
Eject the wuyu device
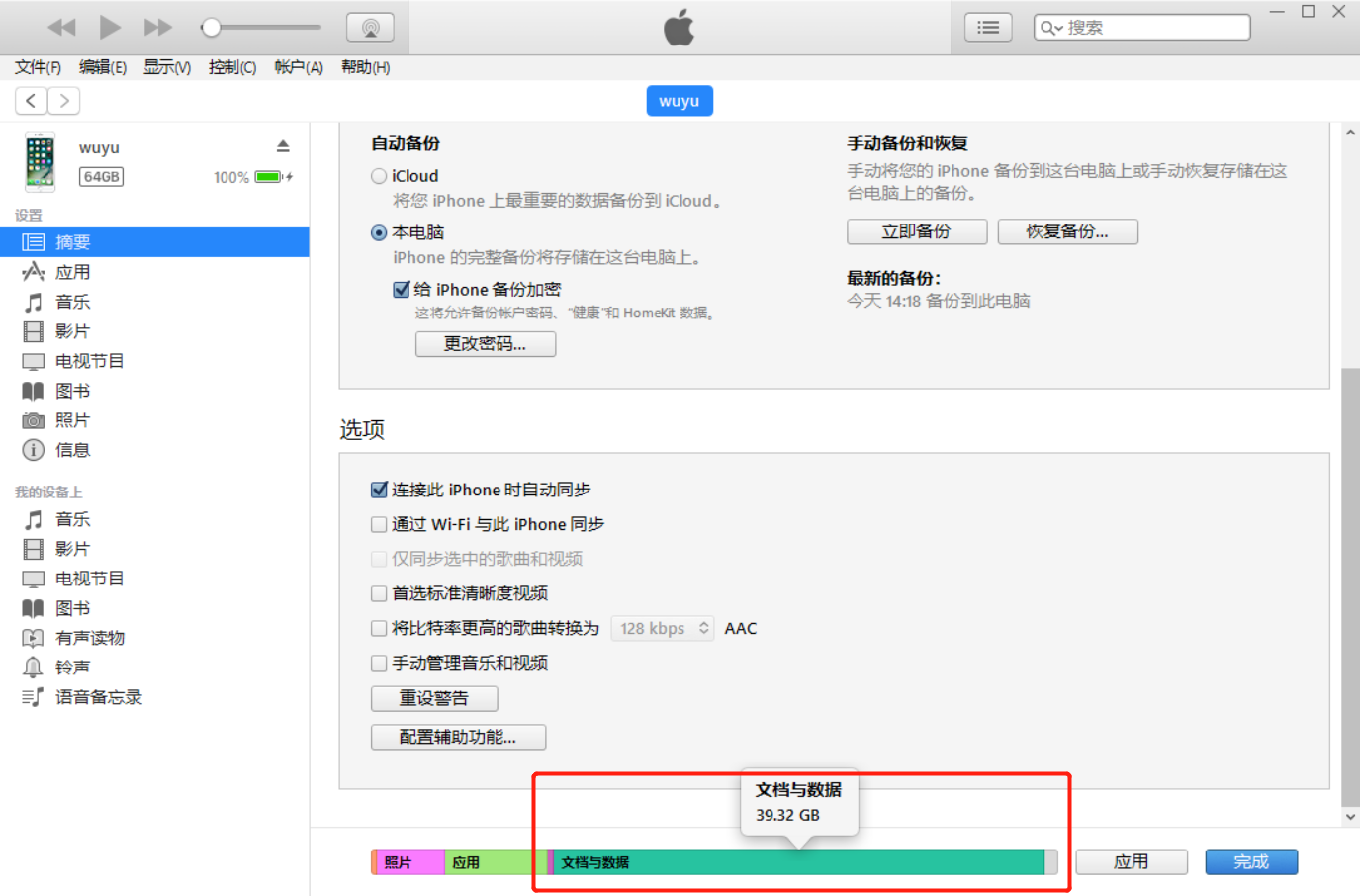pos(283,146)
